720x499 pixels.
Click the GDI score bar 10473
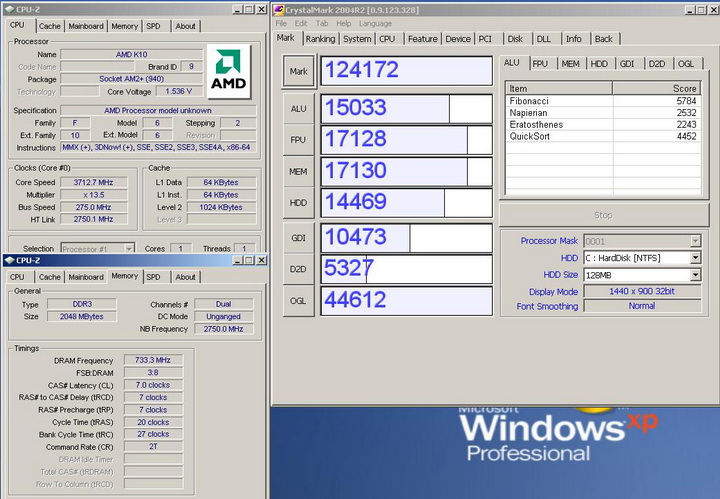pos(406,238)
